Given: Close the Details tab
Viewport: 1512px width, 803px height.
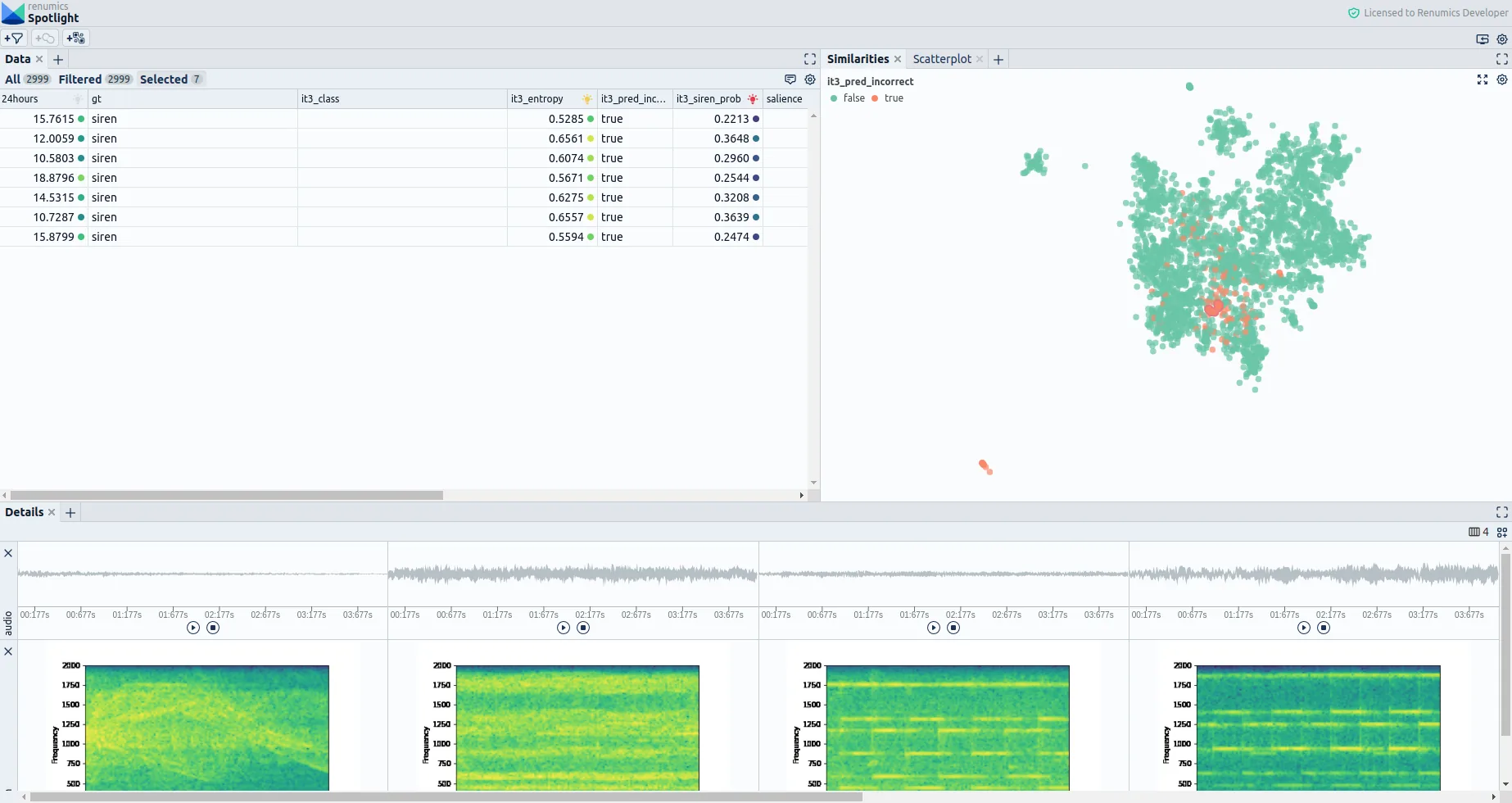Looking at the screenshot, I should tap(52, 512).
